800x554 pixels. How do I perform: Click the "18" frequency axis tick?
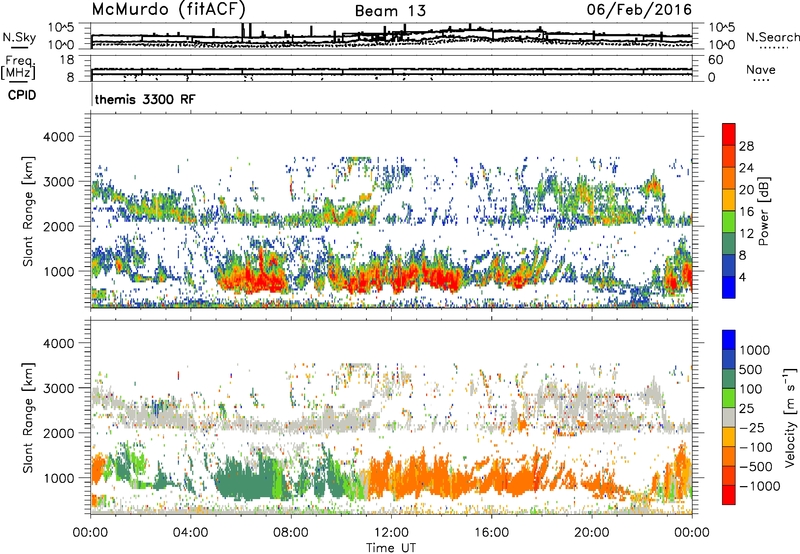tap(67, 60)
